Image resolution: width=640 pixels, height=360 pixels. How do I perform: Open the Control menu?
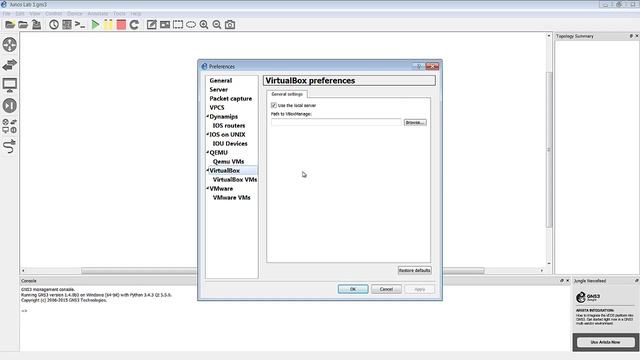53,13
